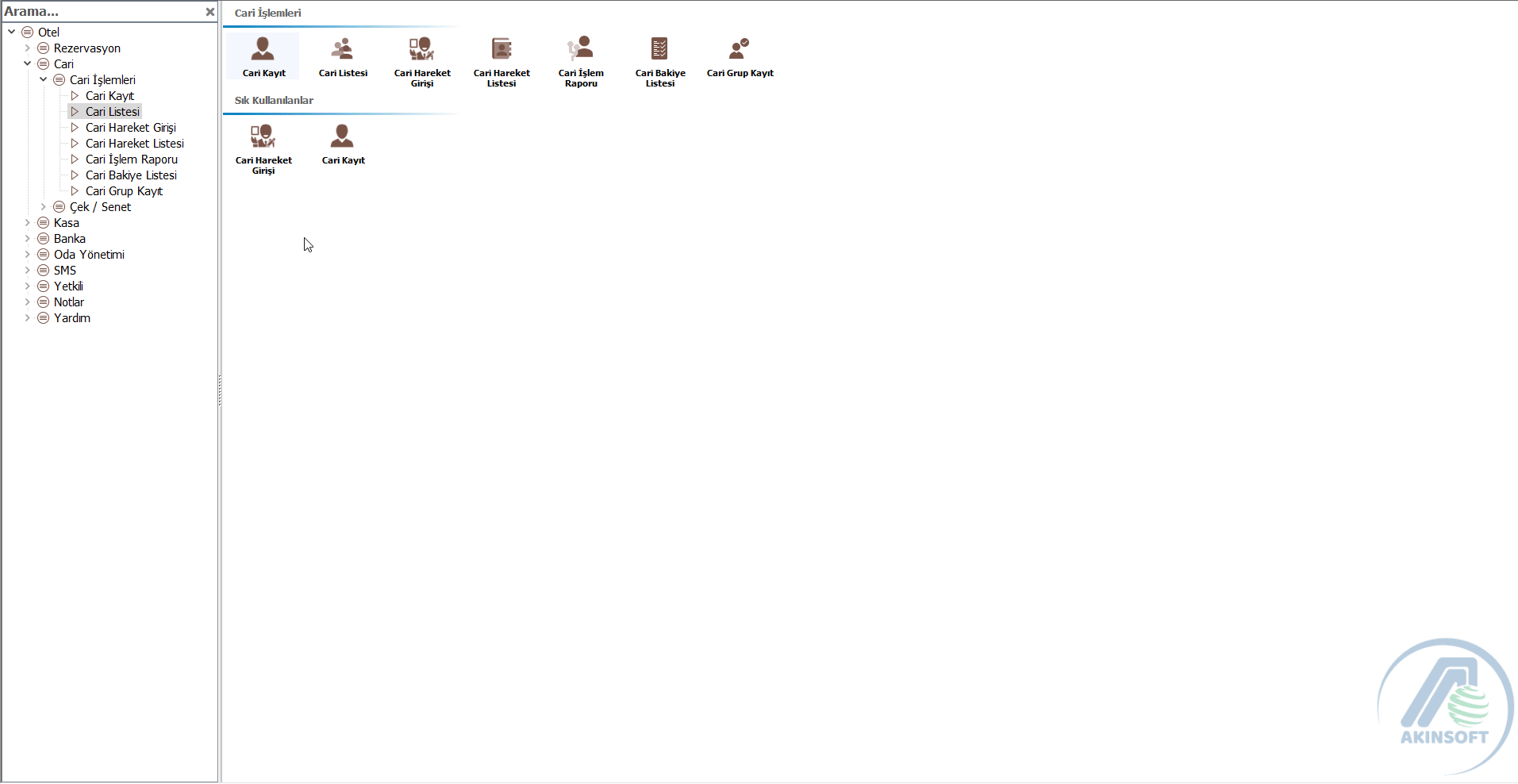Click the panel splitter handle
This screenshot has width=1518, height=784.
[x=220, y=390]
